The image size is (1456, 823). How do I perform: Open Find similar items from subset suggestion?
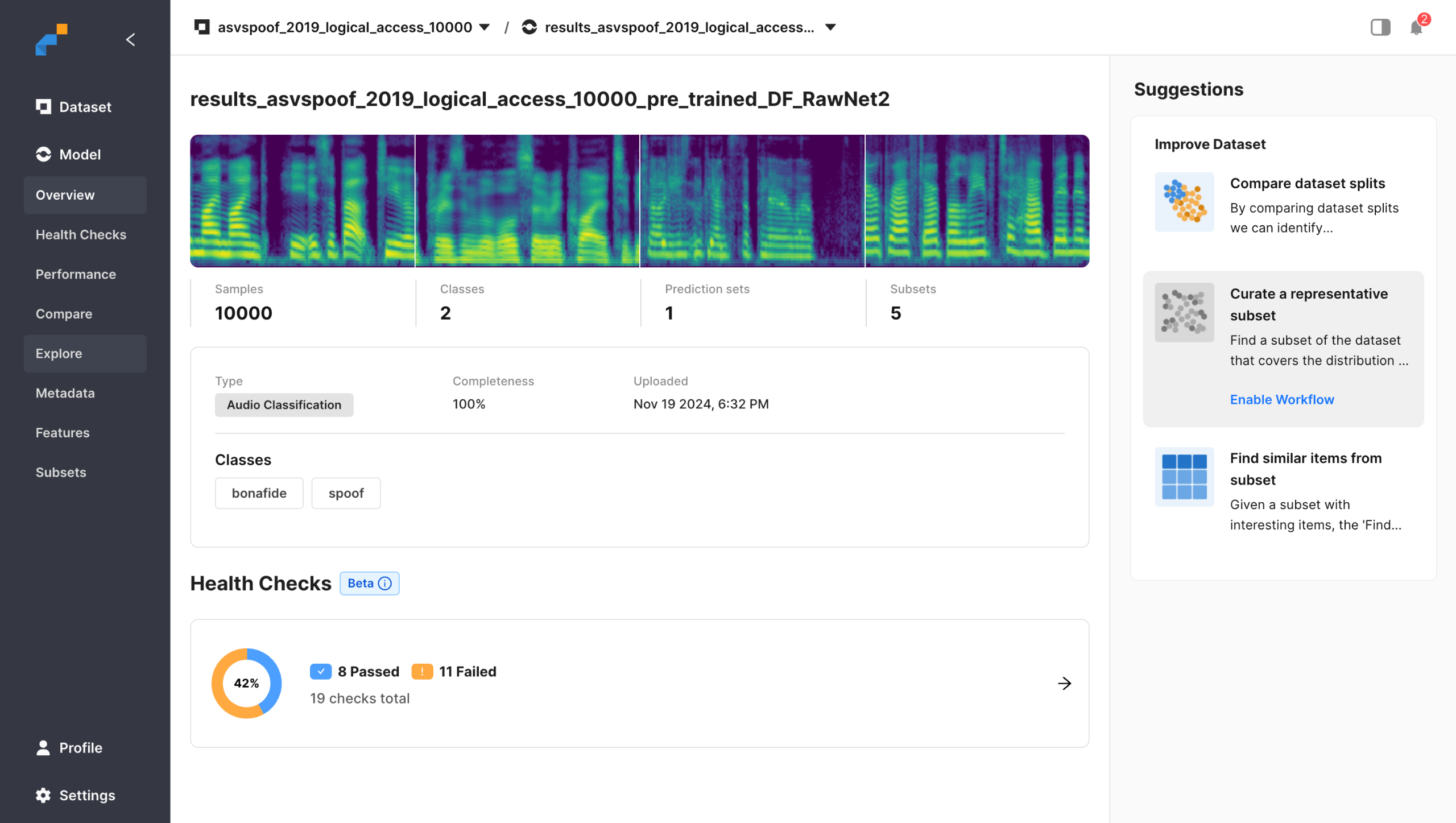tap(1305, 469)
